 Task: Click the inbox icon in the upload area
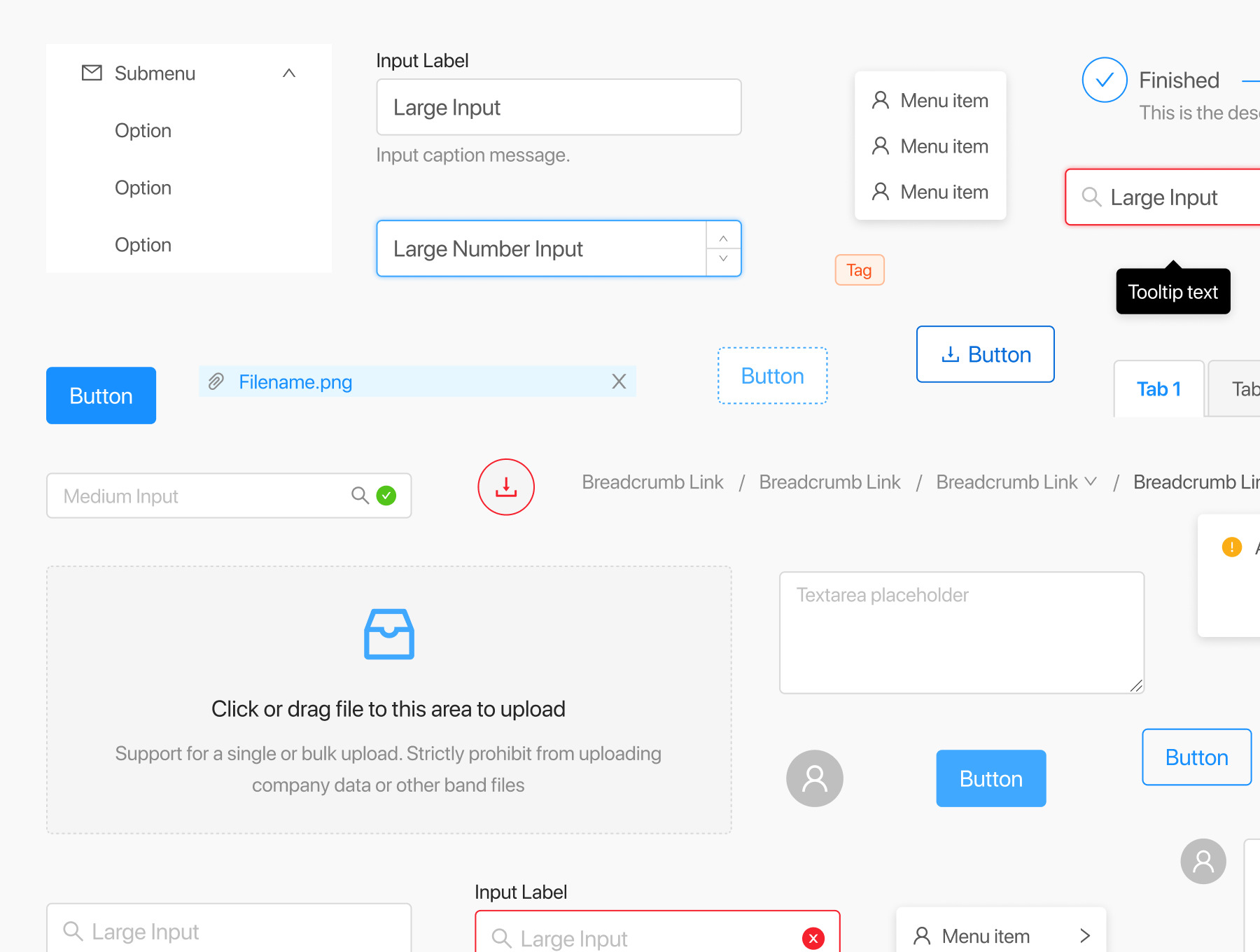389,634
